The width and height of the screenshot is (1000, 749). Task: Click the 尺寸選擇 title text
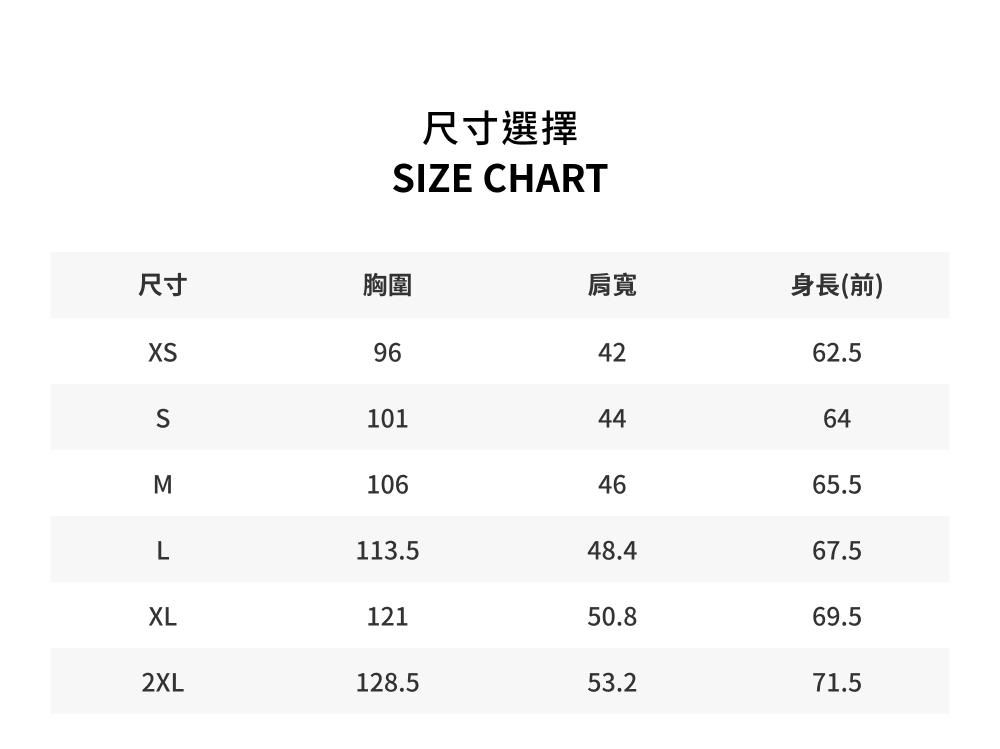click(x=500, y=128)
